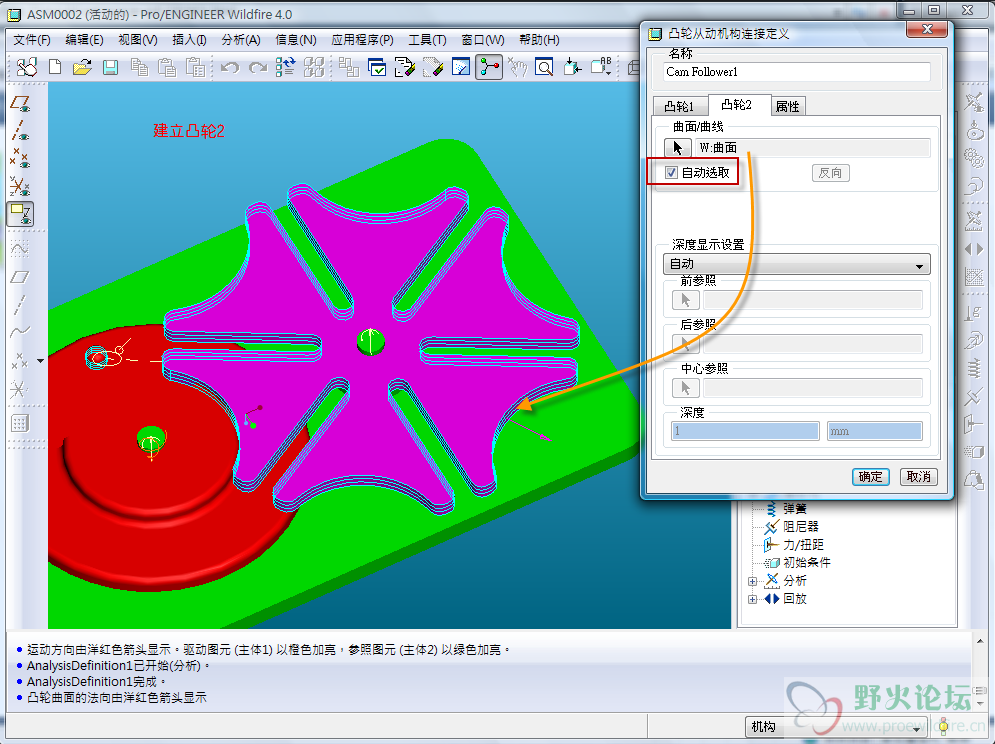Click the datum axis creation icon
The image size is (995, 744).
20,305
